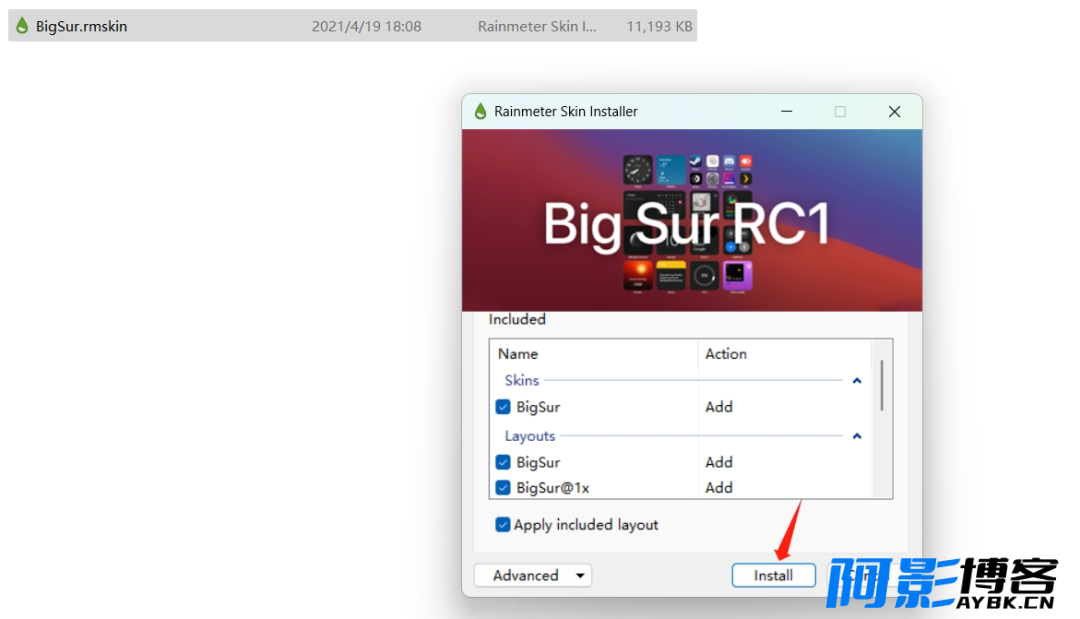This screenshot has height=619, width=1080.
Task: Close the Rainmeter Skin Installer window
Action: pos(894,112)
